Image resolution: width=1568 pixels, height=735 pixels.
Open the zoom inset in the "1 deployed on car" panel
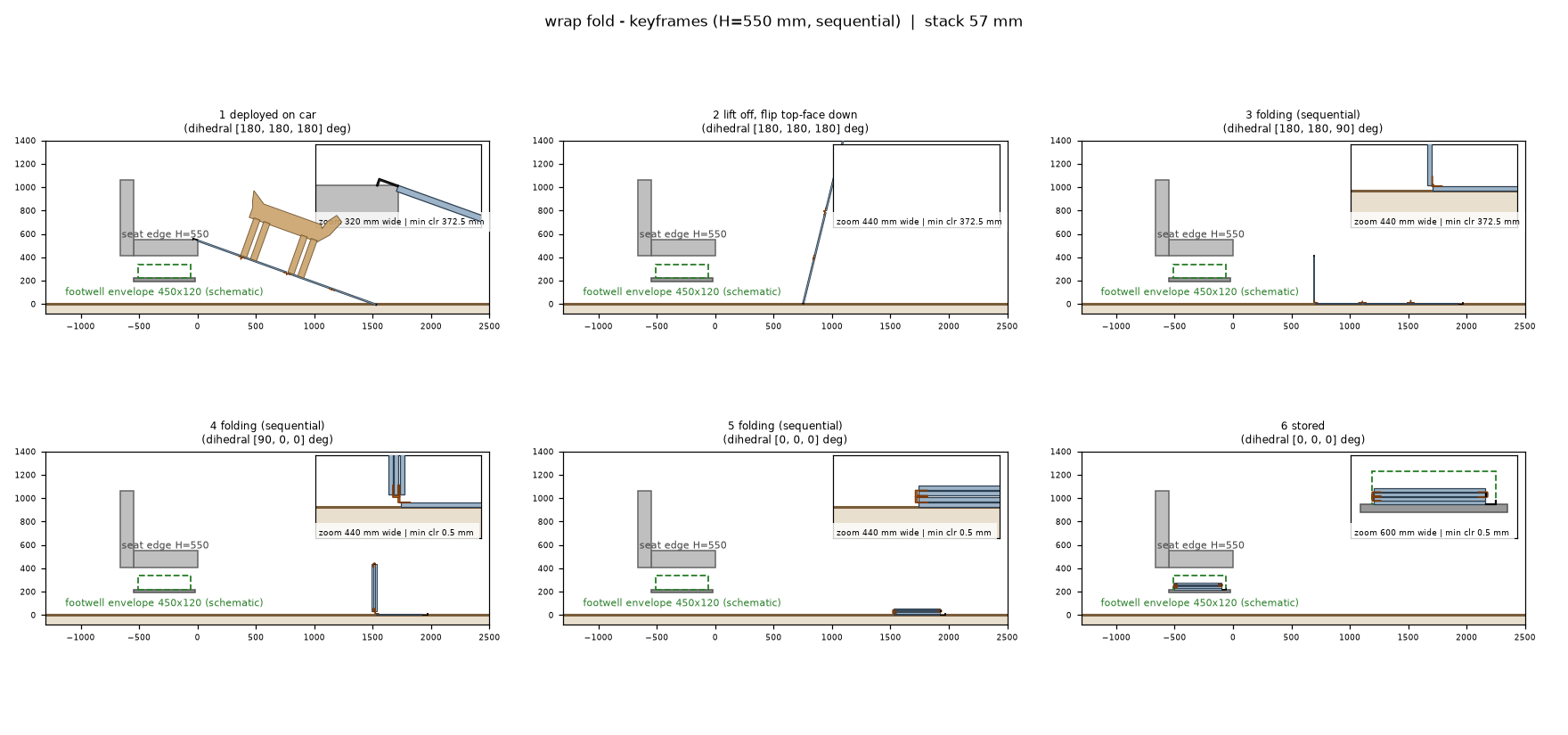[x=398, y=185]
